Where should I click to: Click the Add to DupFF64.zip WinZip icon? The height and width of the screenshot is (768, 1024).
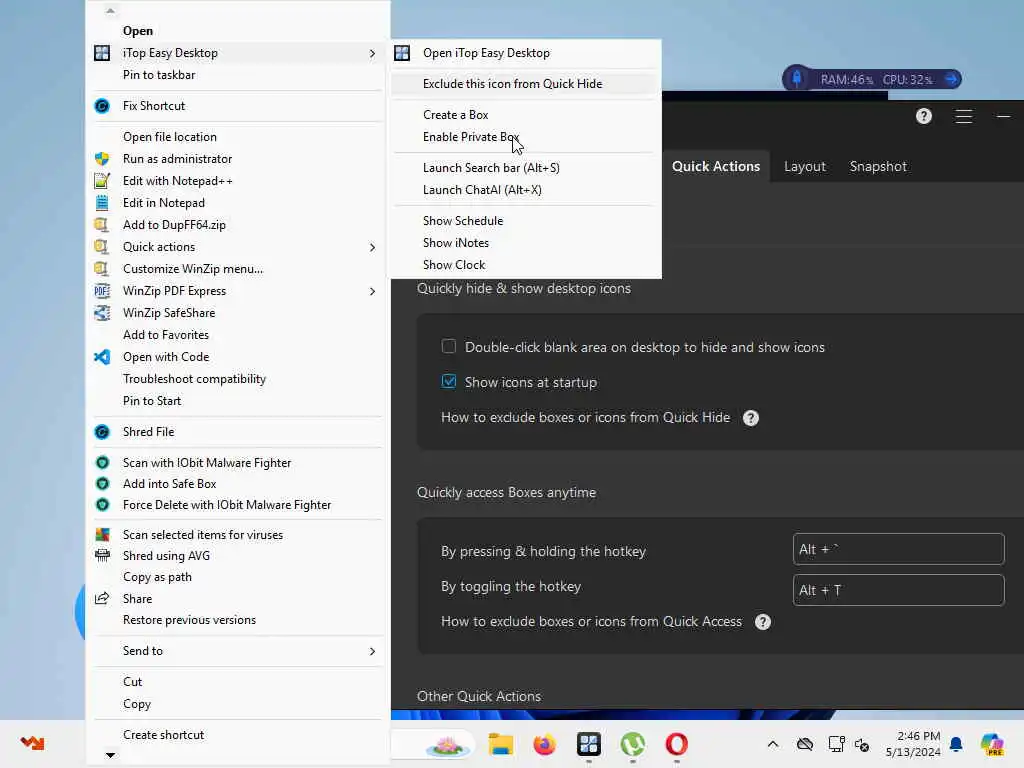coord(103,225)
